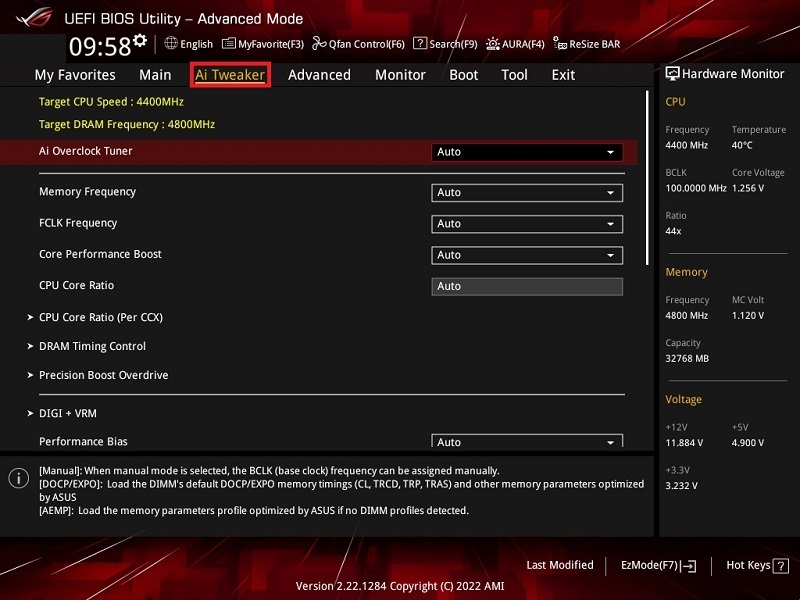Go to the Boot tab
The image size is (800, 600).
point(463,75)
